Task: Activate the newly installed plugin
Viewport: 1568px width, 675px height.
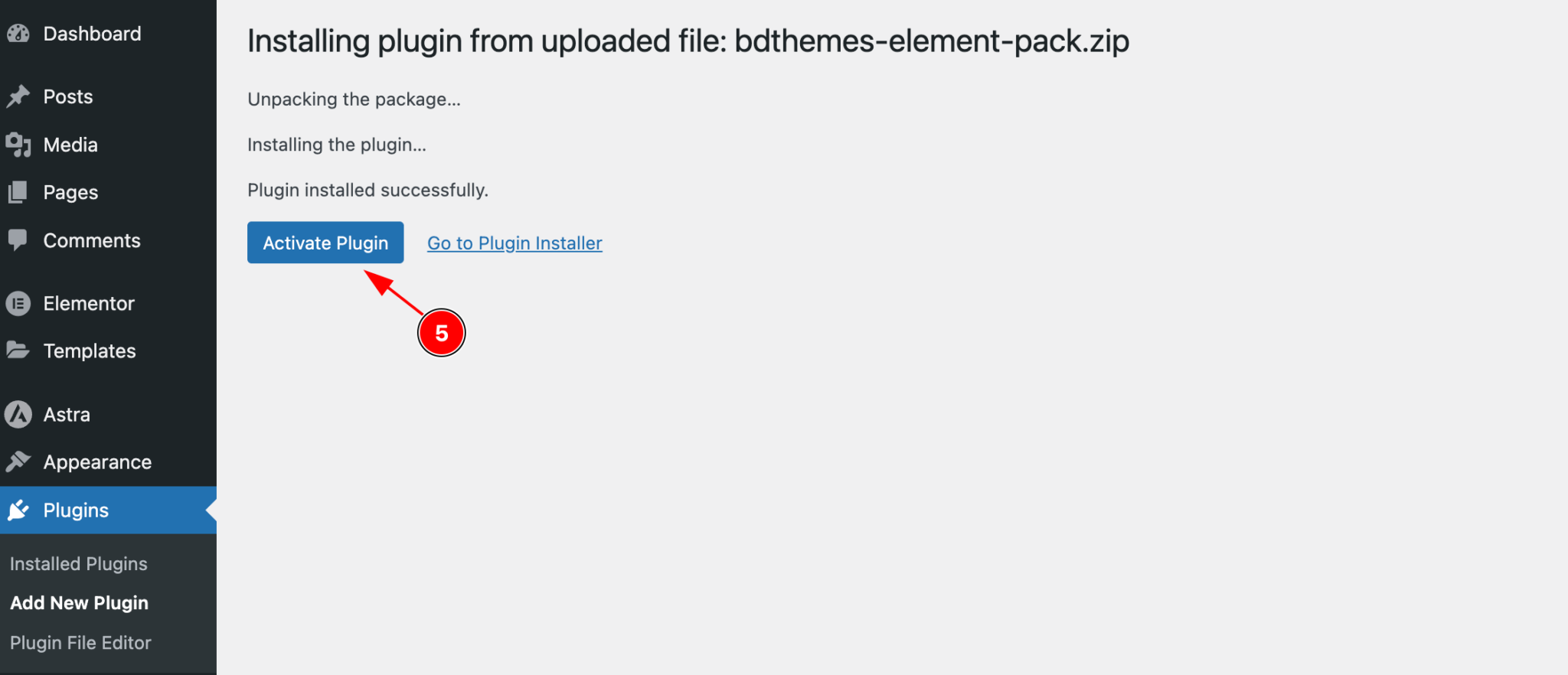Action: pos(325,243)
